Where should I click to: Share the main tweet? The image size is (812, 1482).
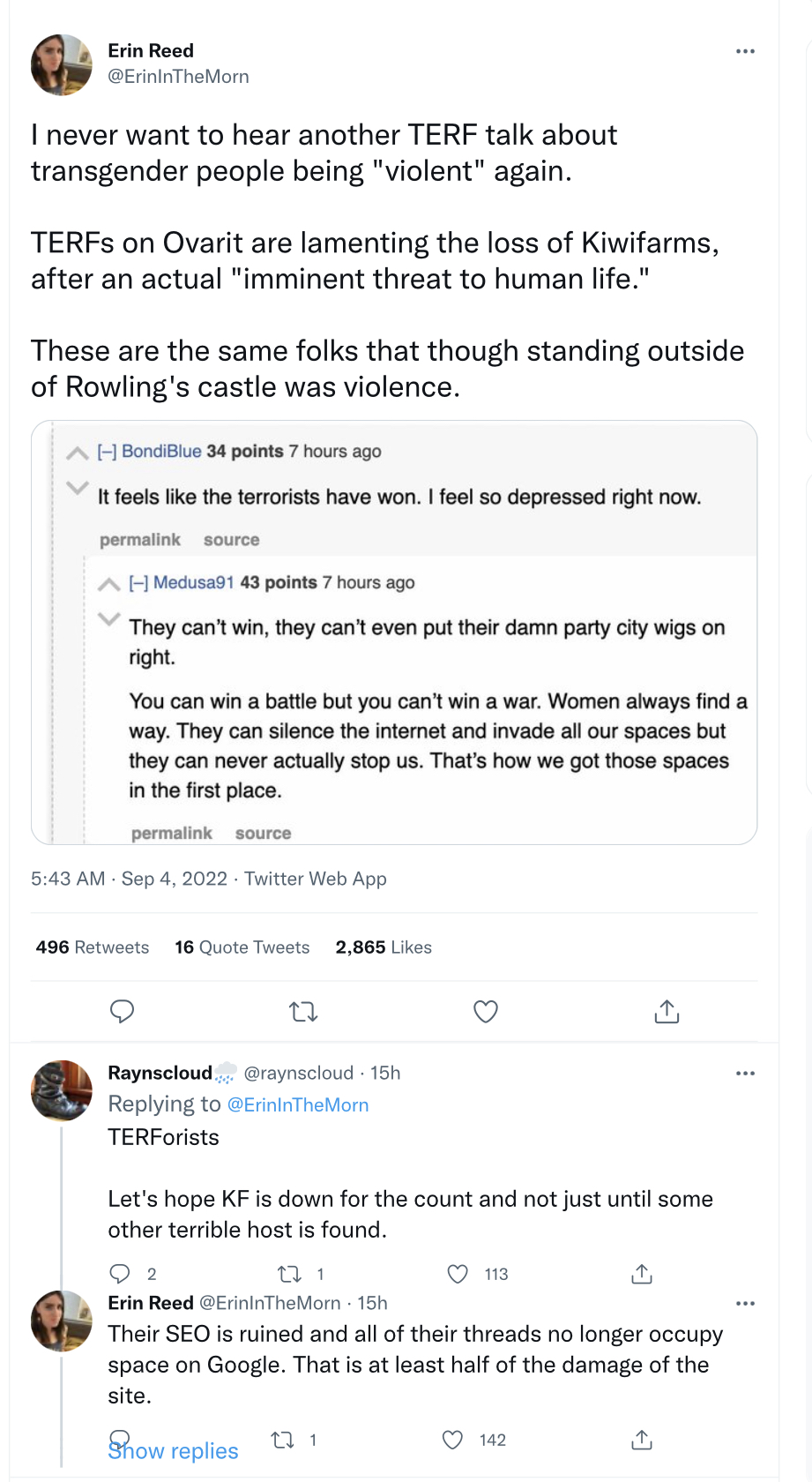coord(667,1011)
